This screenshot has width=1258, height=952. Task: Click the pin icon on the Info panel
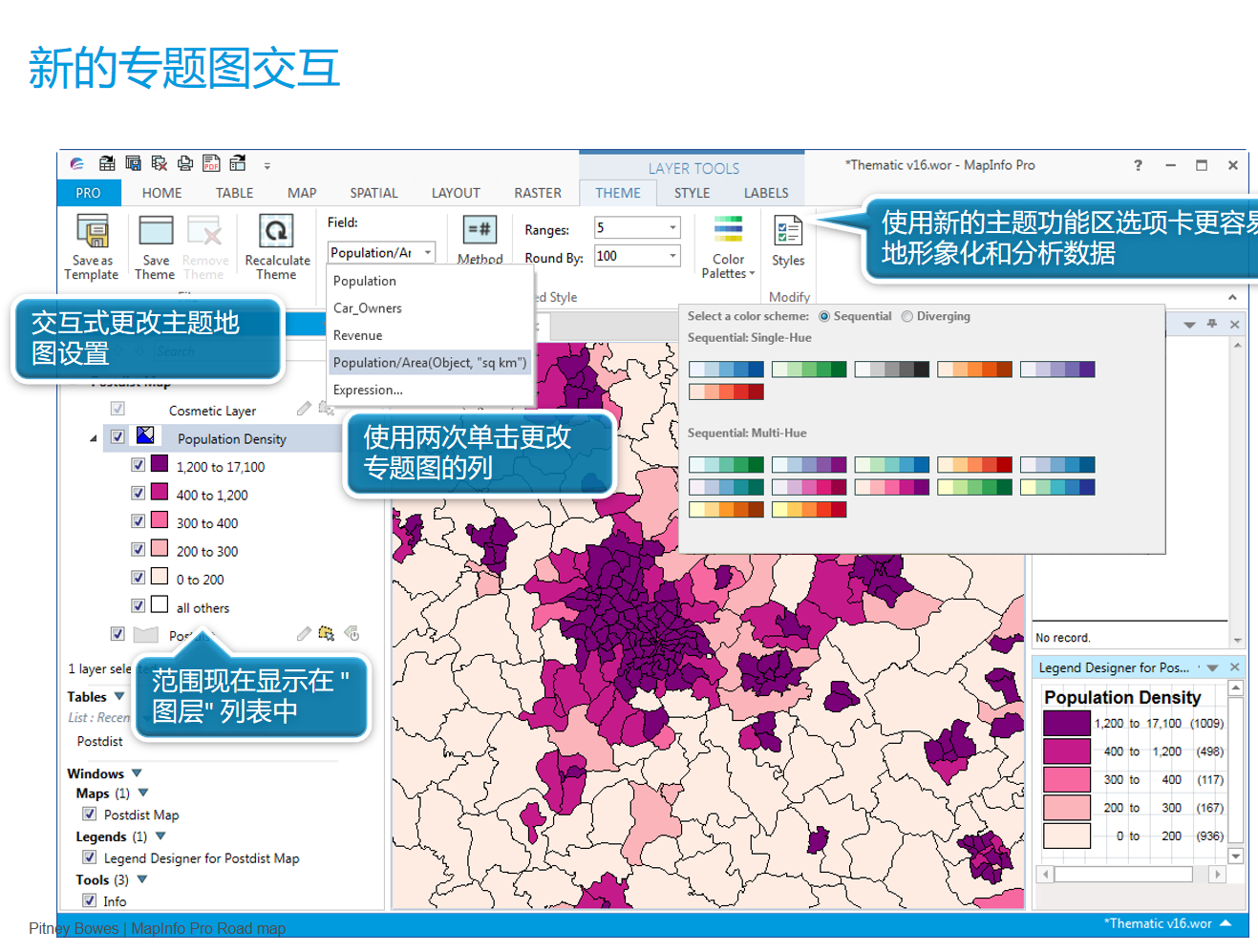tap(1211, 325)
